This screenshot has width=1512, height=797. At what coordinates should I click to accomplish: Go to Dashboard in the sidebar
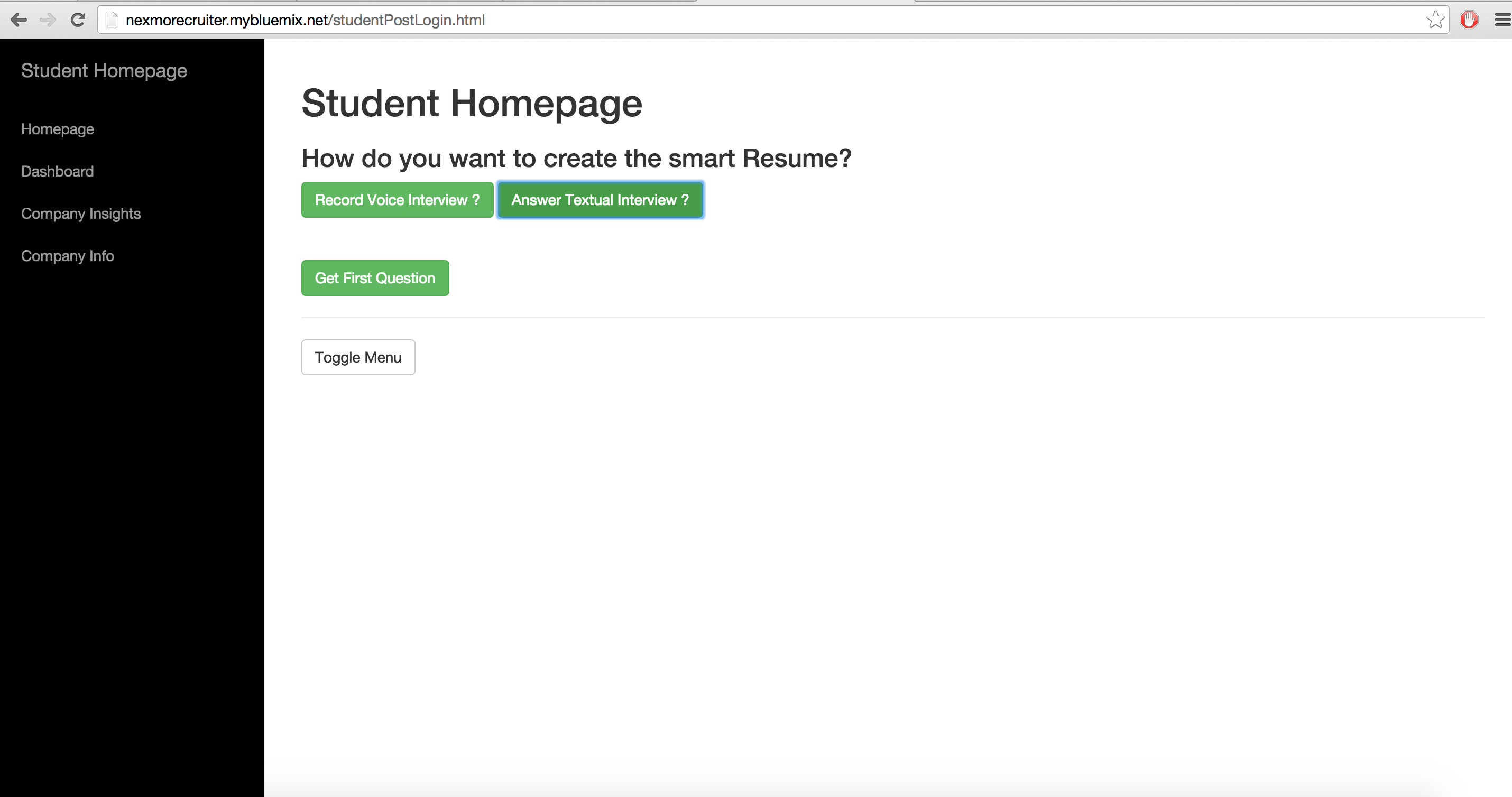click(x=58, y=171)
